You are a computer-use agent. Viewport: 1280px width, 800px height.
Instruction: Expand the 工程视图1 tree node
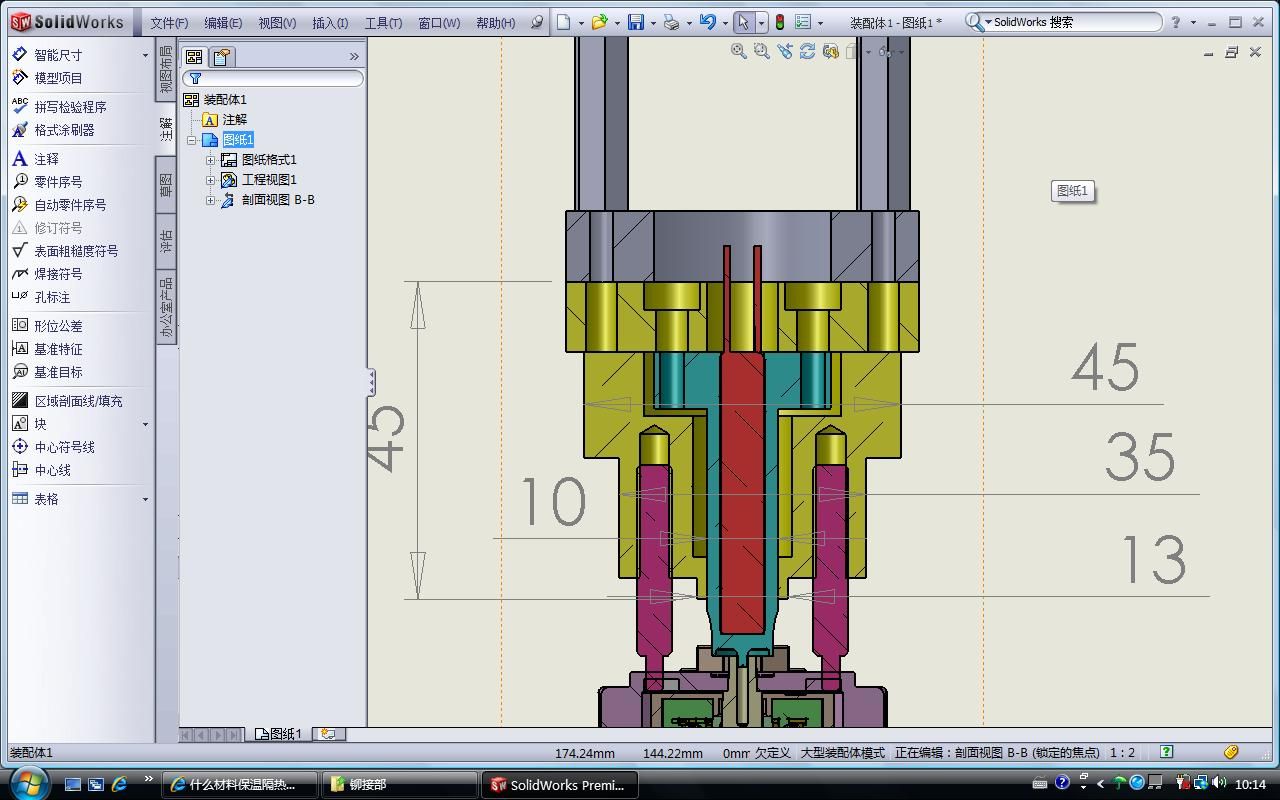coord(211,180)
